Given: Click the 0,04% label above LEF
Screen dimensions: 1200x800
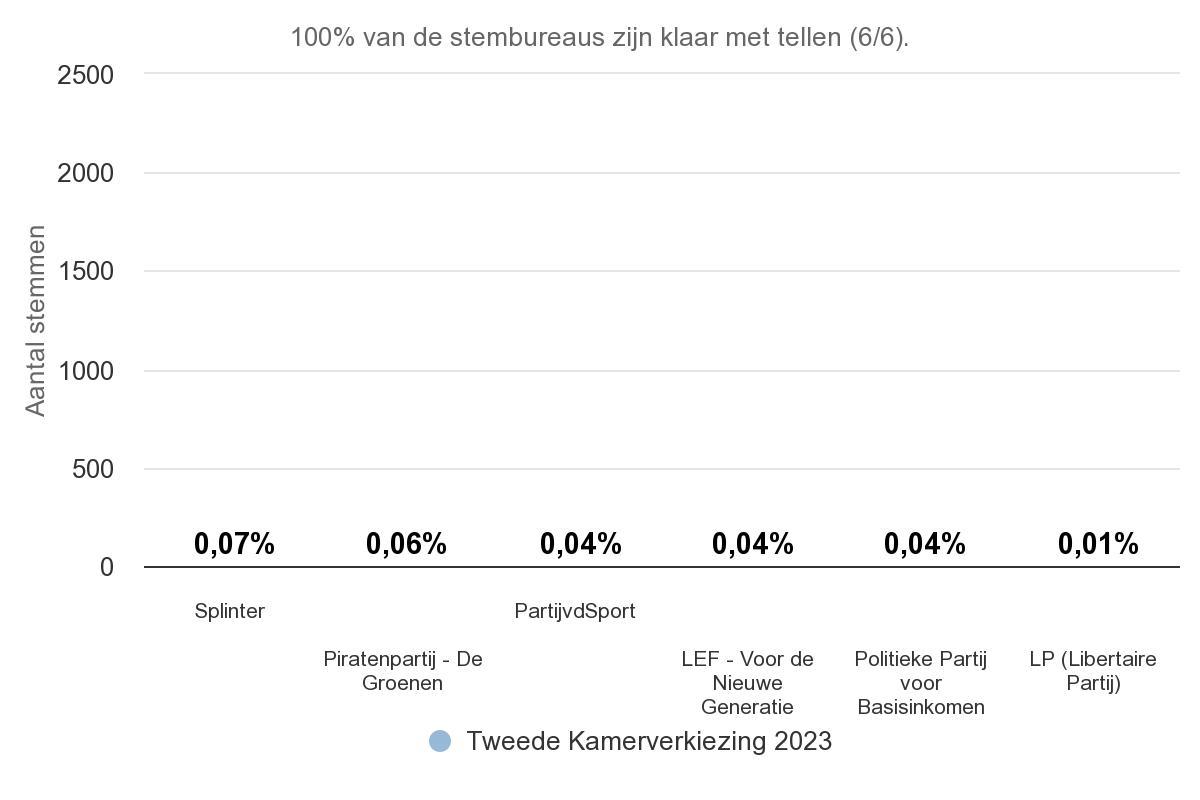Looking at the screenshot, I should point(753,544).
